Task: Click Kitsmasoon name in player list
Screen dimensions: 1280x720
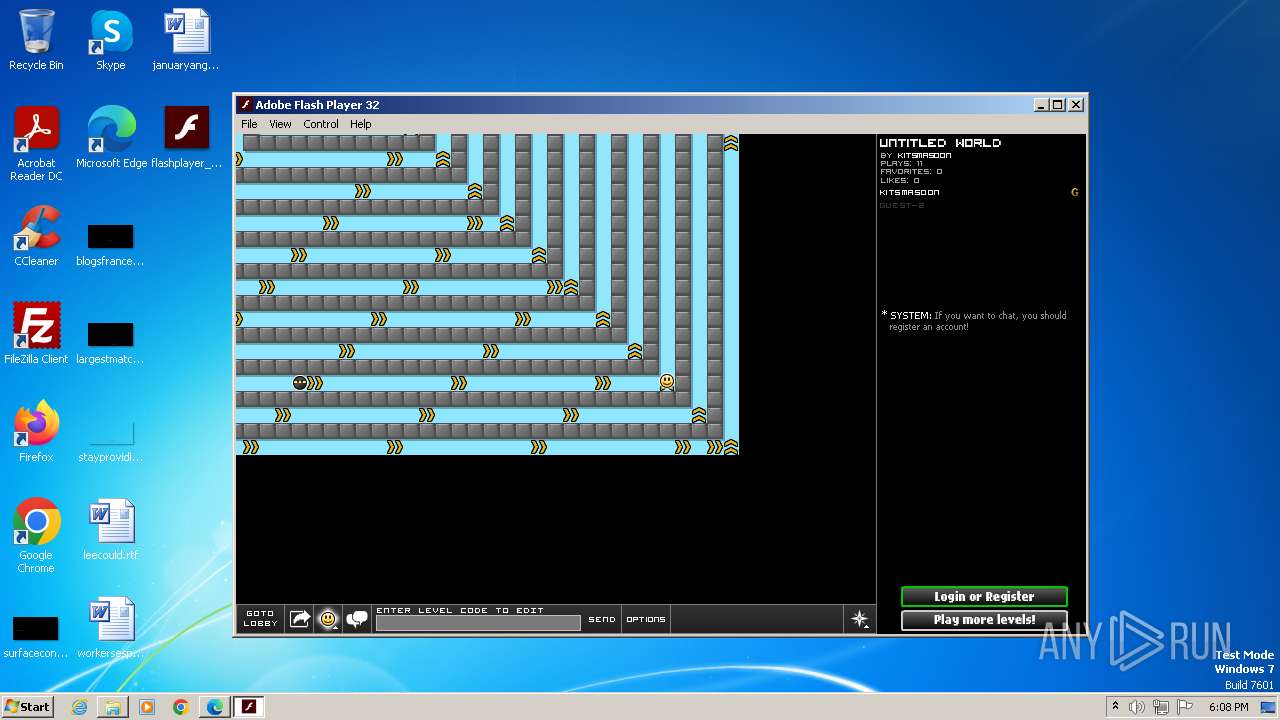Action: coord(909,192)
